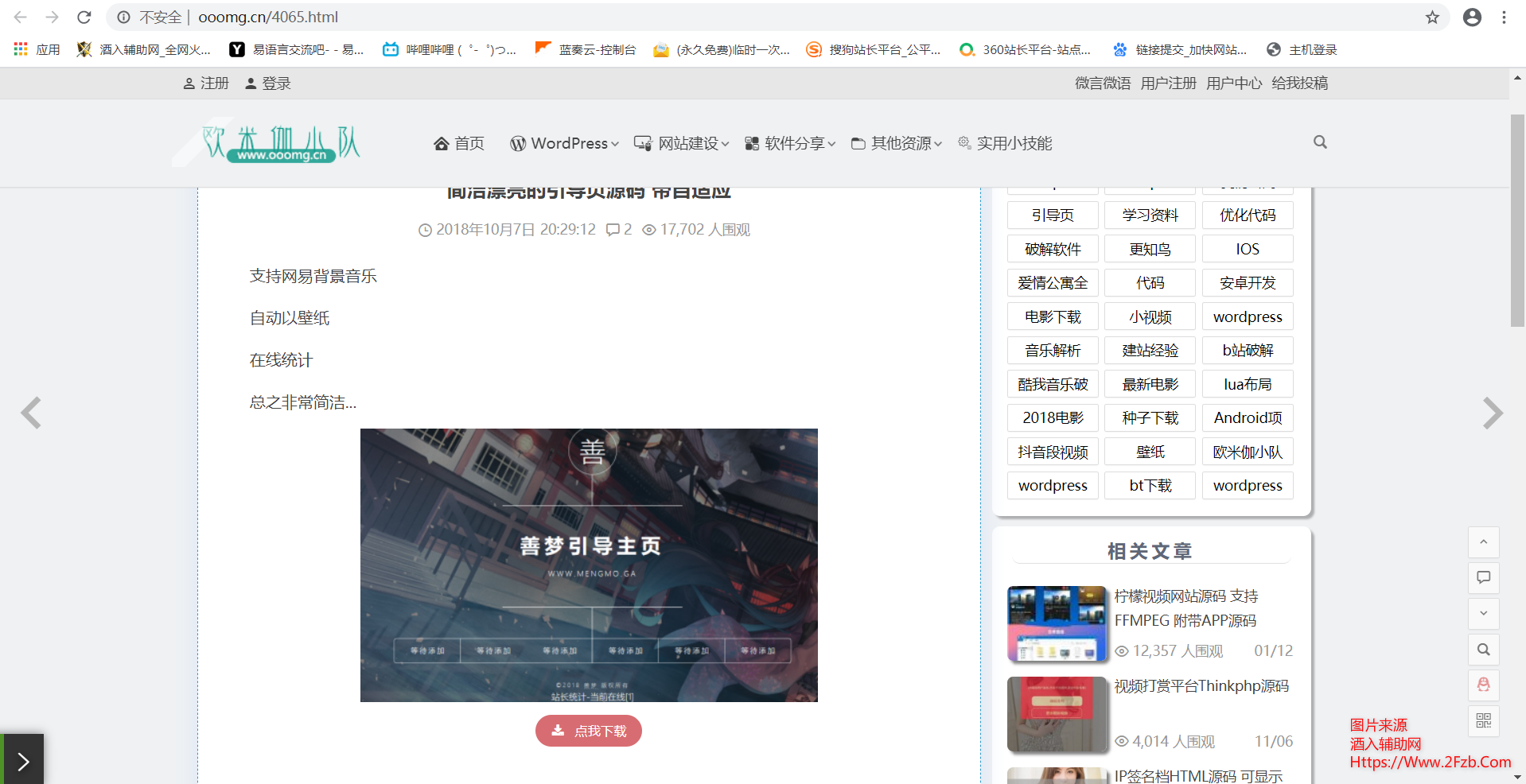
Task: Click the header search magnifier icon
Action: click(x=1320, y=142)
